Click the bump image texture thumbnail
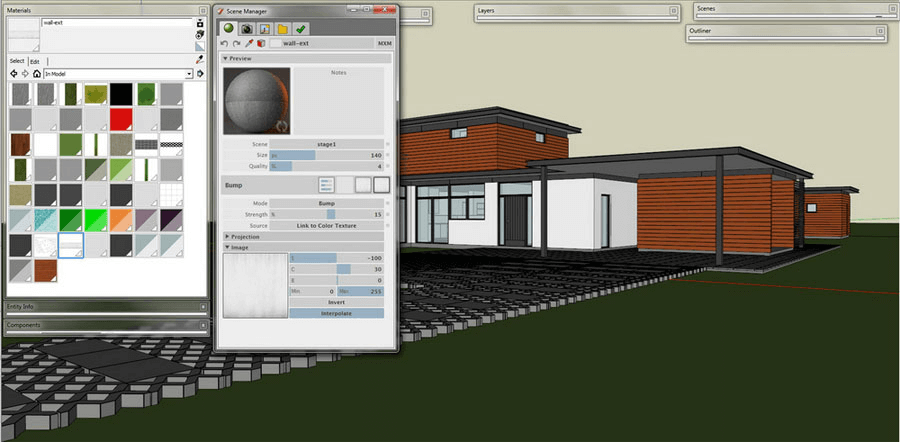The image size is (900, 442). click(255, 286)
